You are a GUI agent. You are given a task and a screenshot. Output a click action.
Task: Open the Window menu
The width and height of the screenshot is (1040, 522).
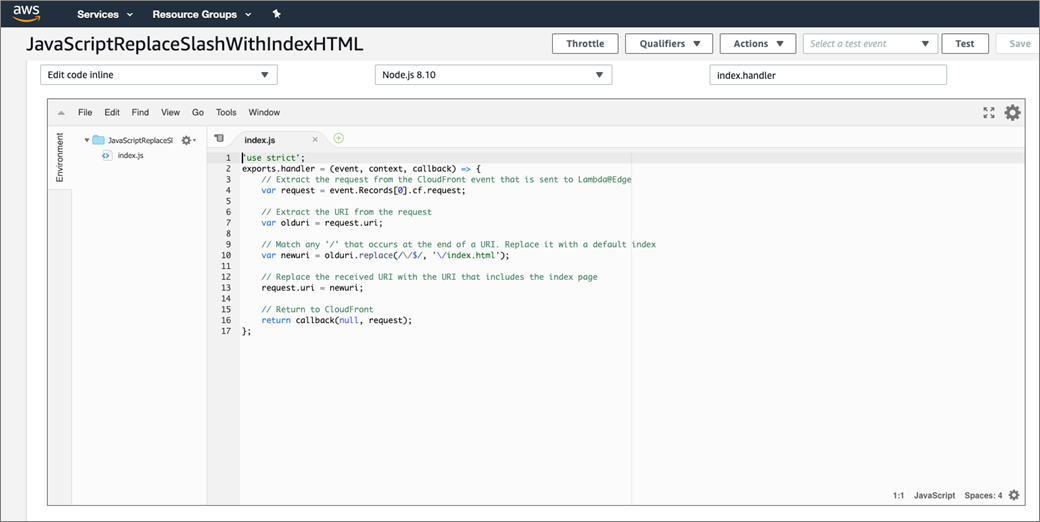pyautogui.click(x=264, y=112)
